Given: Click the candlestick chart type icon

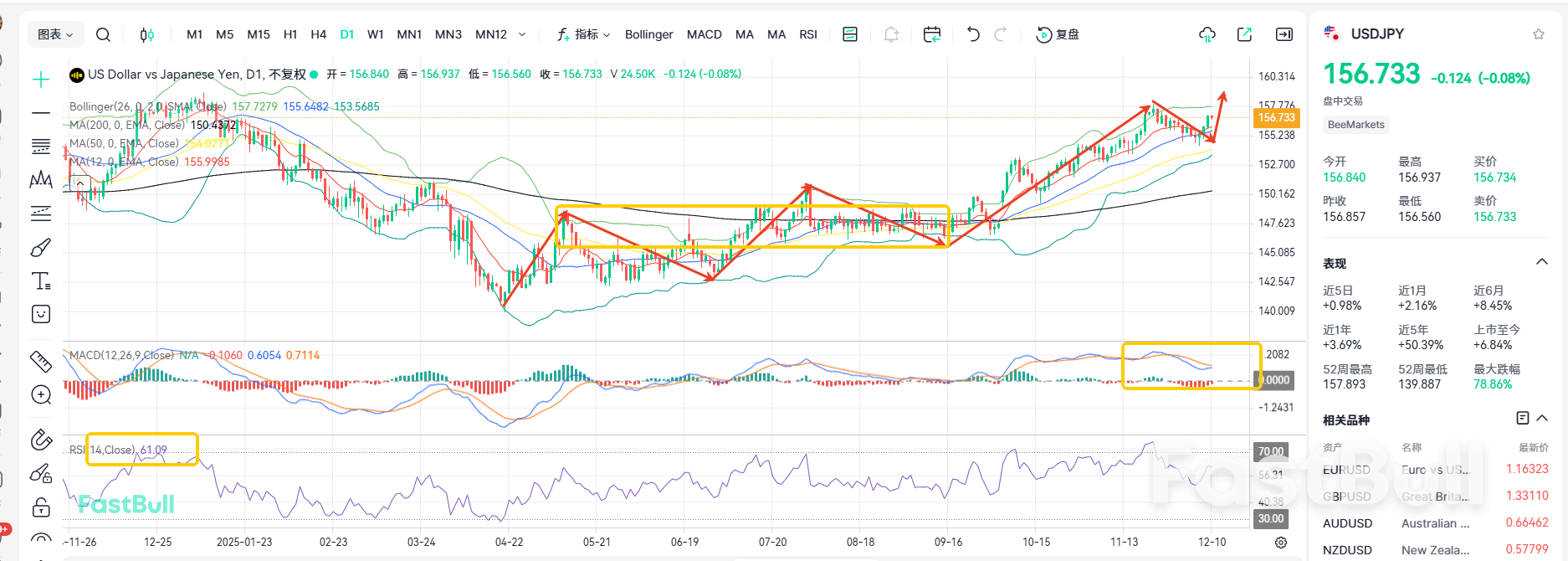Looking at the screenshot, I should point(147,34).
